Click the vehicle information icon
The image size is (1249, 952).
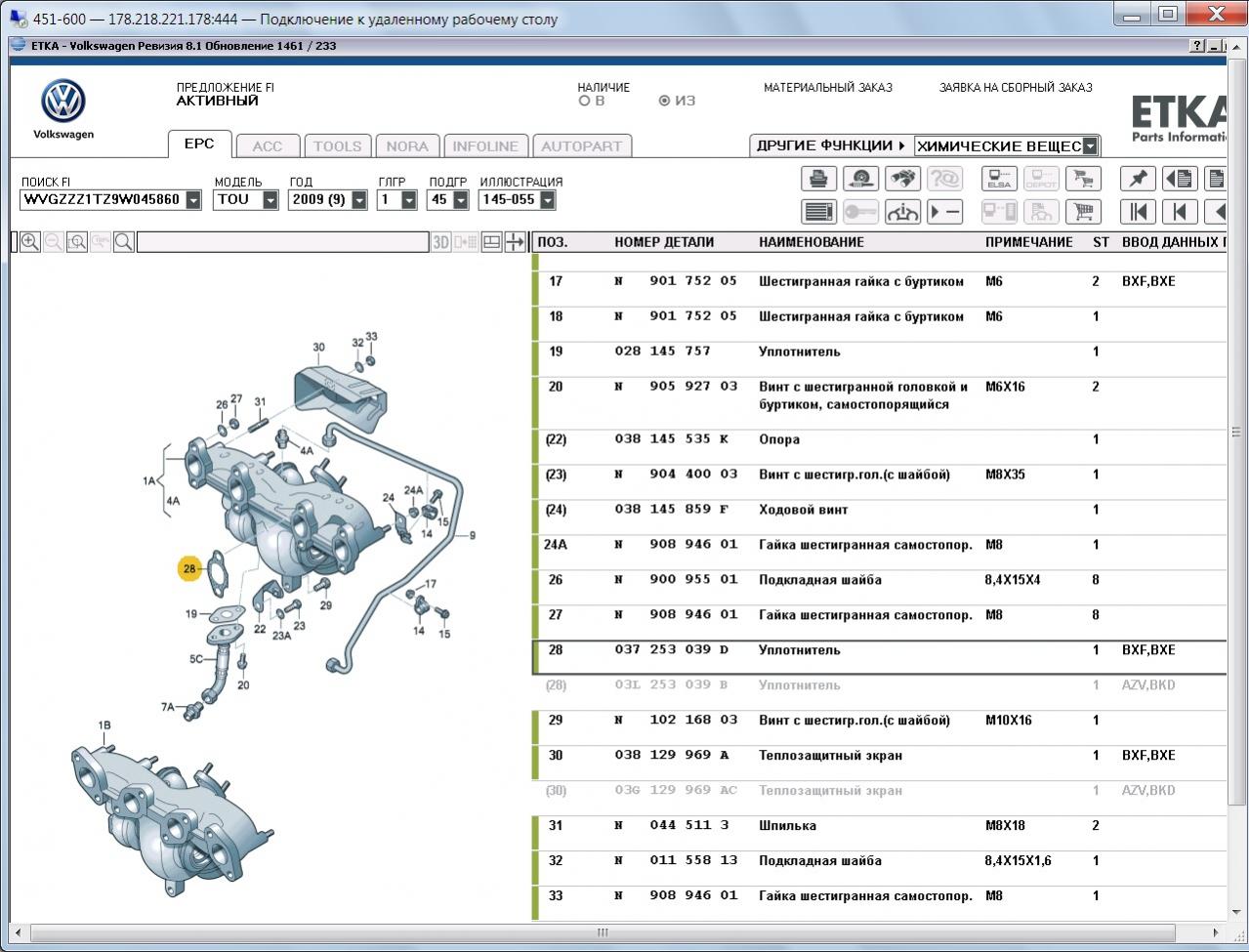(902, 212)
